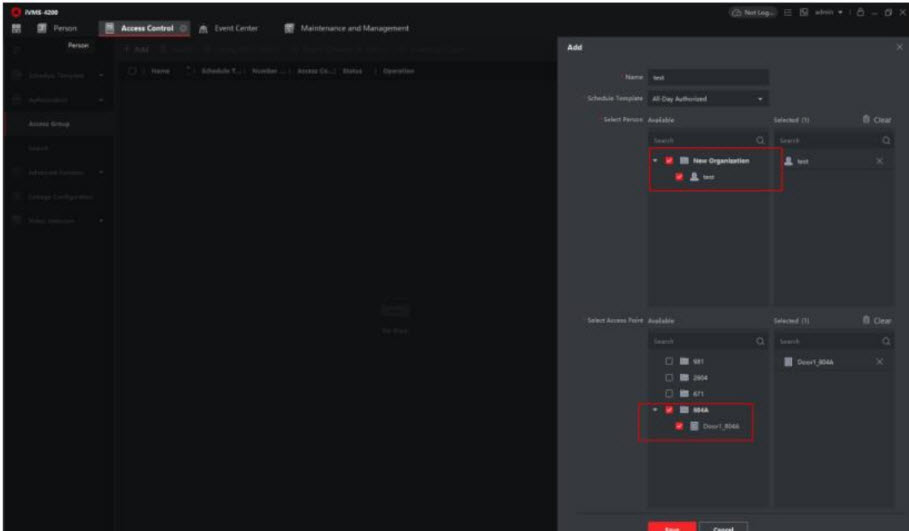Uncheck the Door1_804A checkbox
The height and width of the screenshot is (531, 909).
[x=679, y=426]
